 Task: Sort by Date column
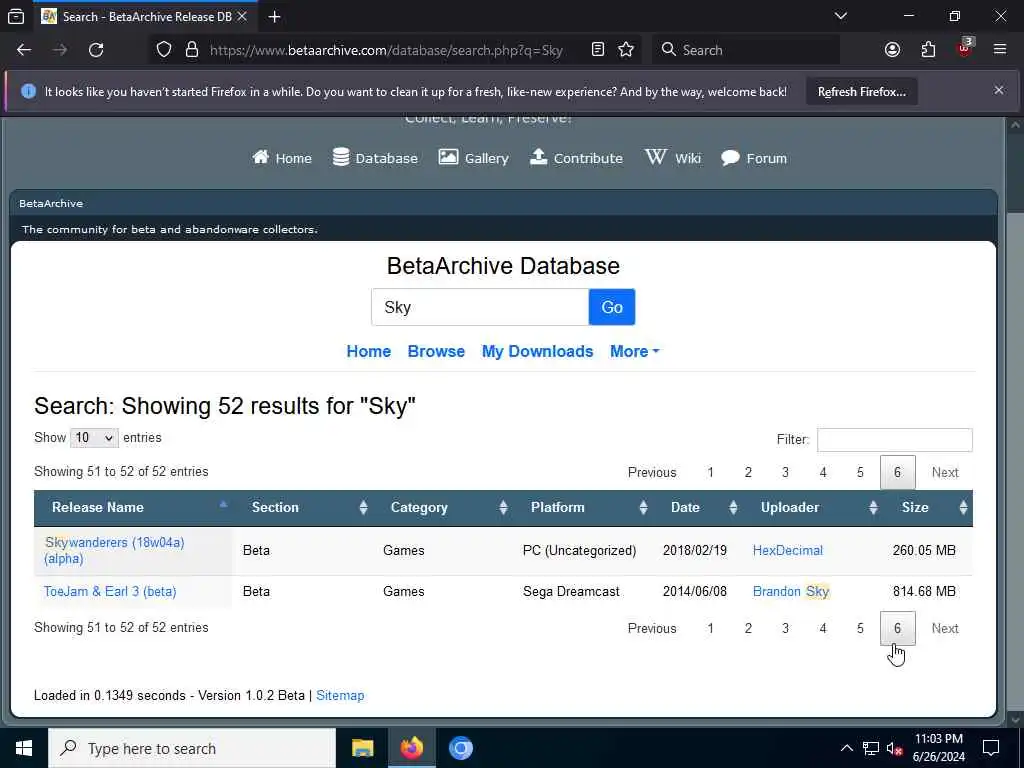coord(699,507)
